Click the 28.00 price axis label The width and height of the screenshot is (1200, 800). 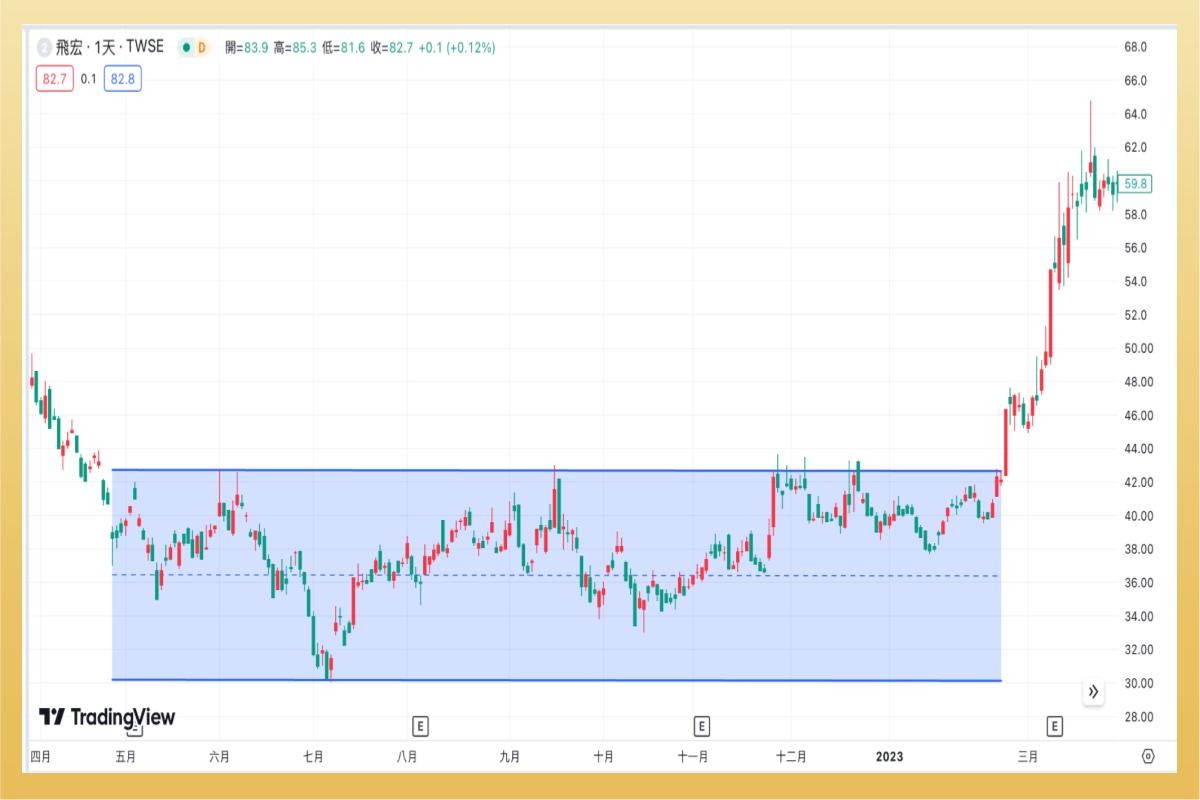click(1138, 717)
